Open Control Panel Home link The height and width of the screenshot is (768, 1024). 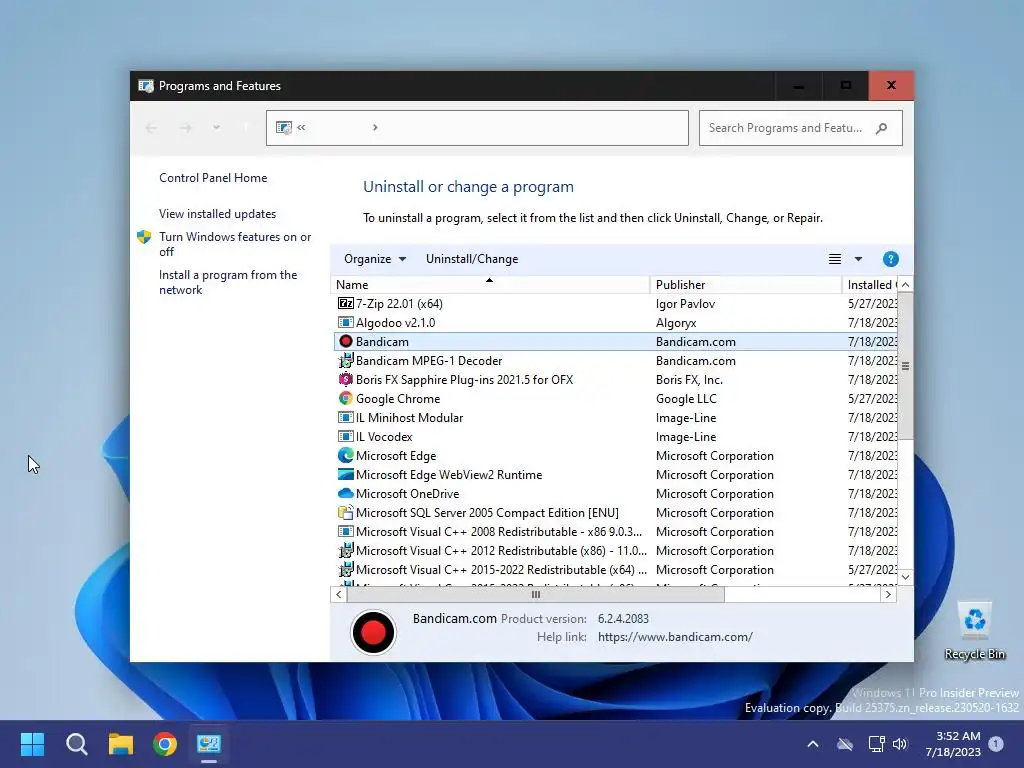tap(213, 178)
